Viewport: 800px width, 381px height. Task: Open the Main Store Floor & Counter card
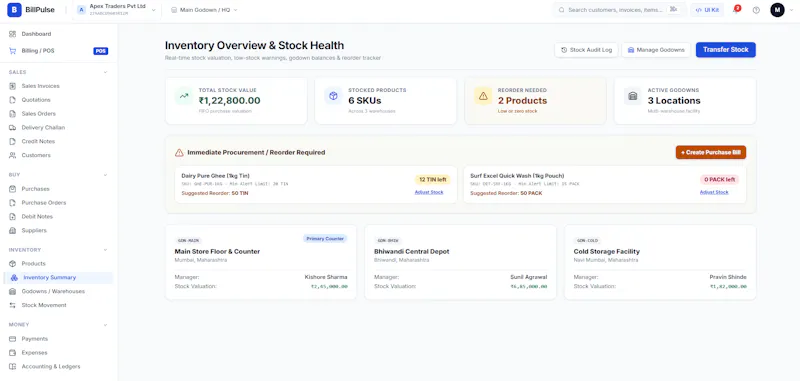point(261,262)
